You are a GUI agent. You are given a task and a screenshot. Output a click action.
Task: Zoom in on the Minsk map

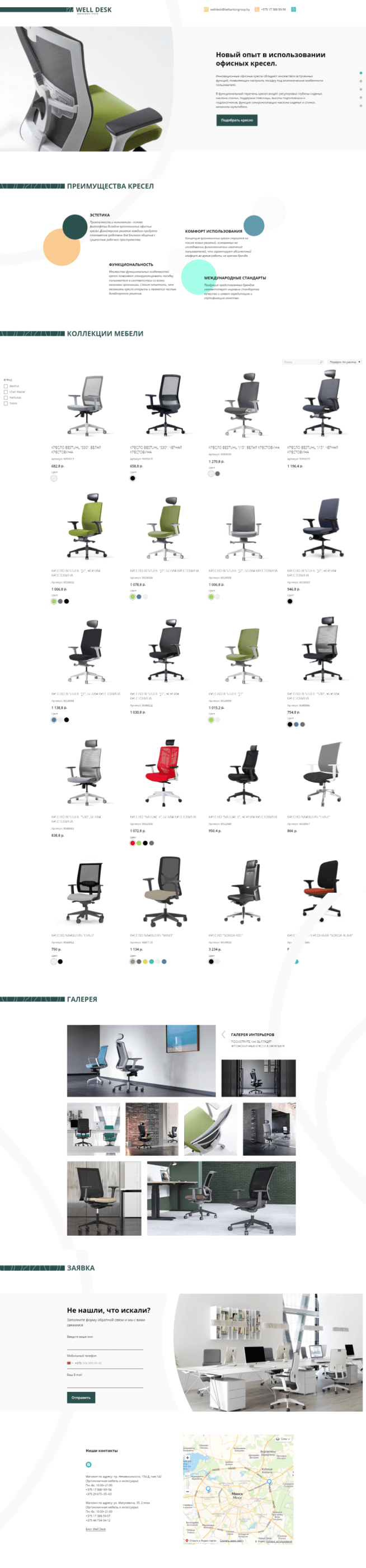187,1457
